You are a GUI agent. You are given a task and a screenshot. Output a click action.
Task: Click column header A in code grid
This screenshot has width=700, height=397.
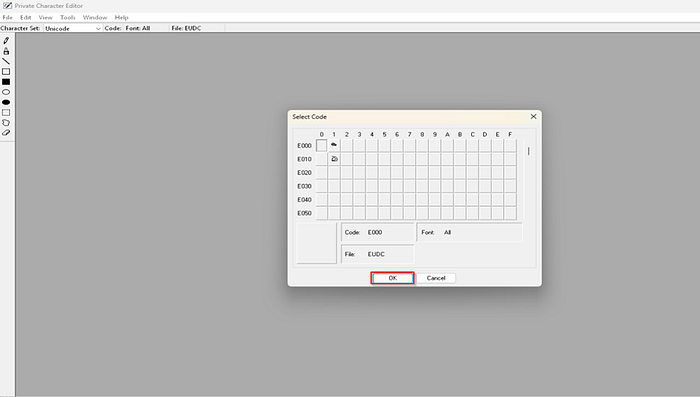point(447,134)
